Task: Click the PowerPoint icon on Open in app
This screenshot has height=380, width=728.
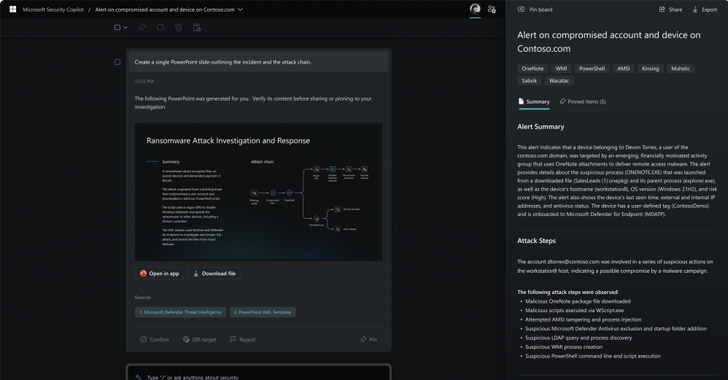Action: [143, 274]
